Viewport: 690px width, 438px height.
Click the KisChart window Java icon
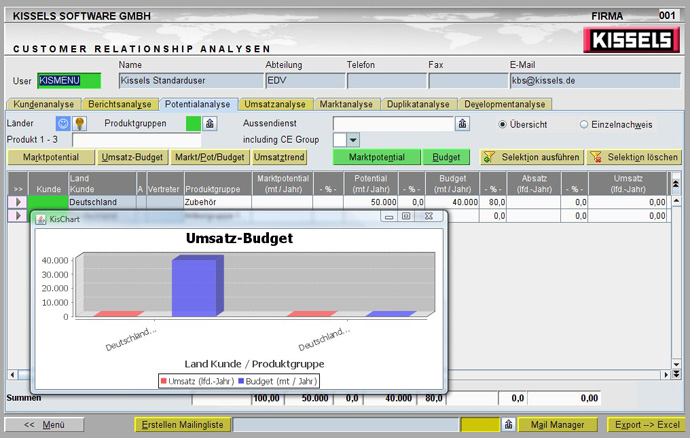point(41,219)
